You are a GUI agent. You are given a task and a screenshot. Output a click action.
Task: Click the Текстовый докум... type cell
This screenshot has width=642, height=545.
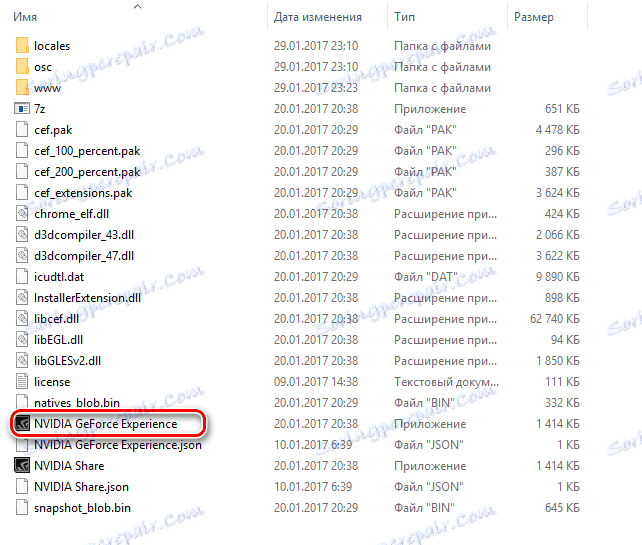pos(446,382)
